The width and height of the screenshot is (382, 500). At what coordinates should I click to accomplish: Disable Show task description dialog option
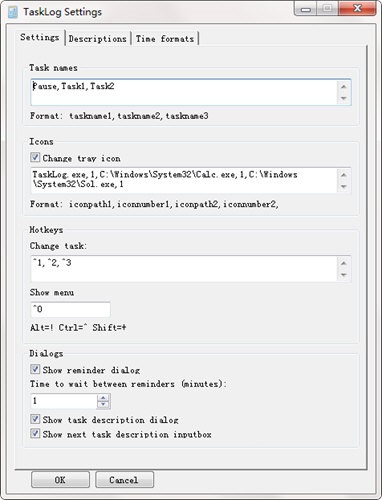[x=35, y=419]
